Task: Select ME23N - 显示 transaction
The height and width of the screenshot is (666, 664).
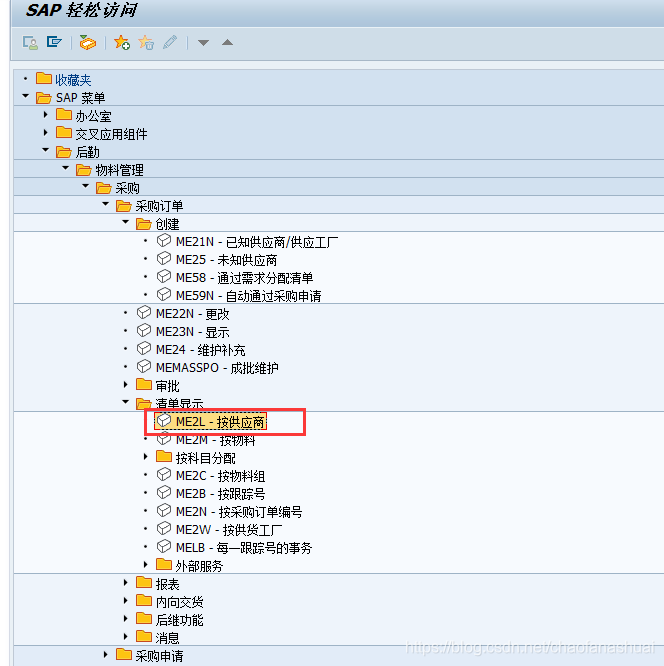Action: pyautogui.click(x=192, y=332)
